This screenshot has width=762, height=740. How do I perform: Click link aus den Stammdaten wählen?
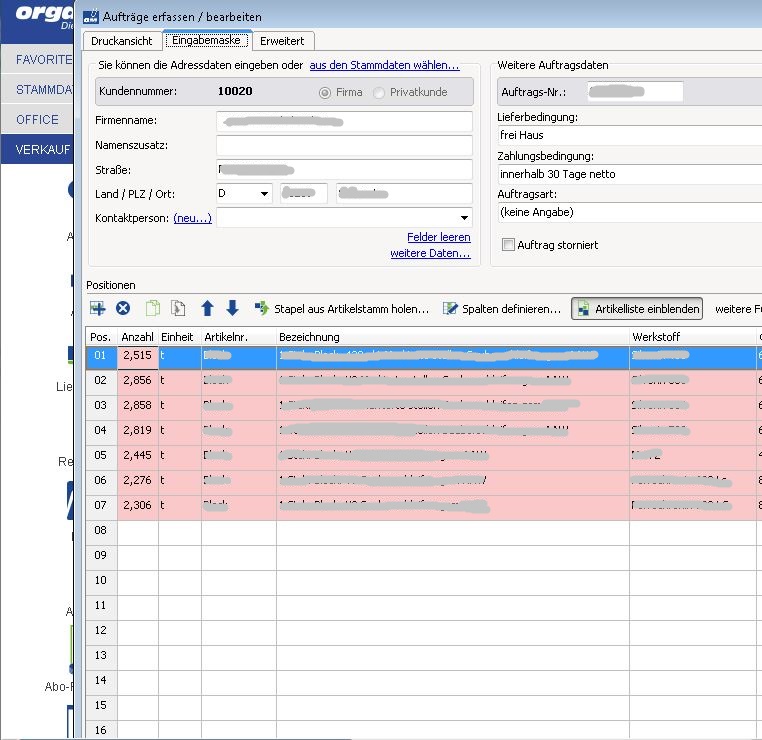(384, 65)
